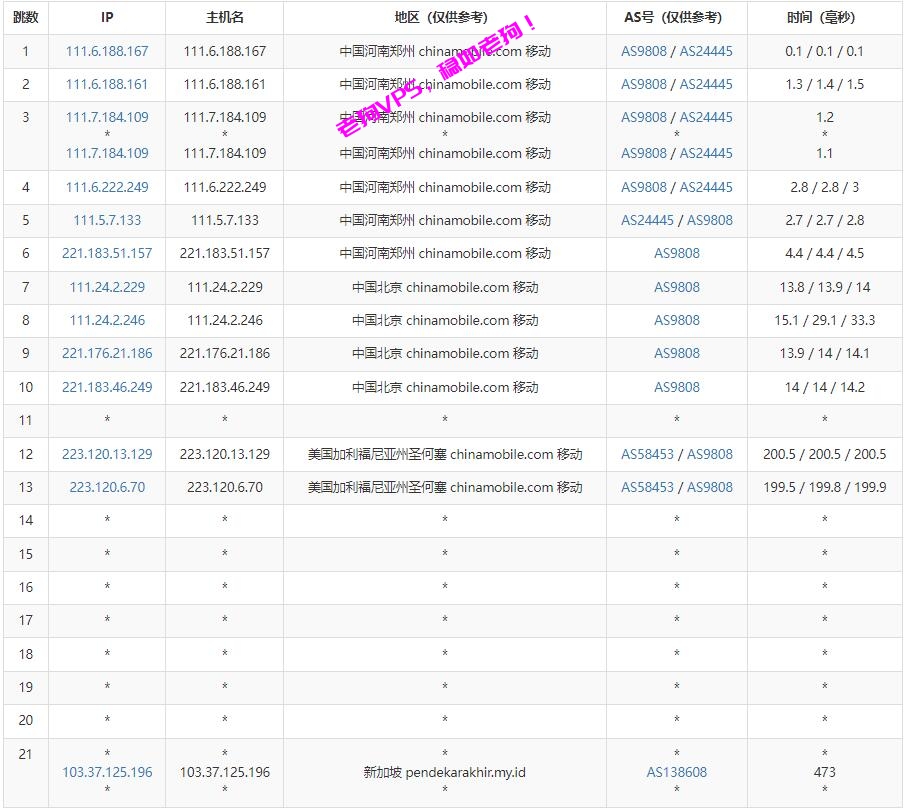Viewport: 905px width, 811px height.
Task: Open the AS9808 link in hop 10 row
Action: pyautogui.click(x=677, y=387)
